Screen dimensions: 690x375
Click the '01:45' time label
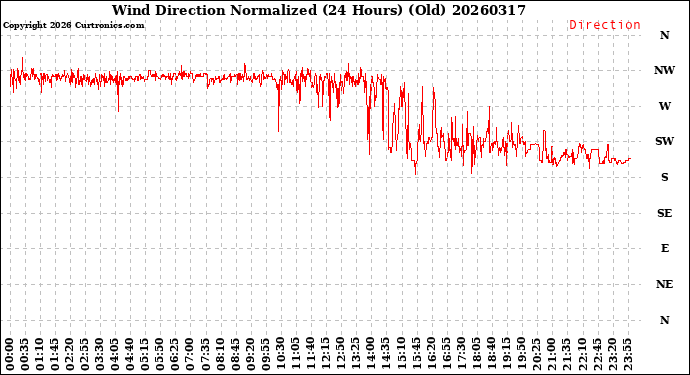pyautogui.click(x=55, y=354)
